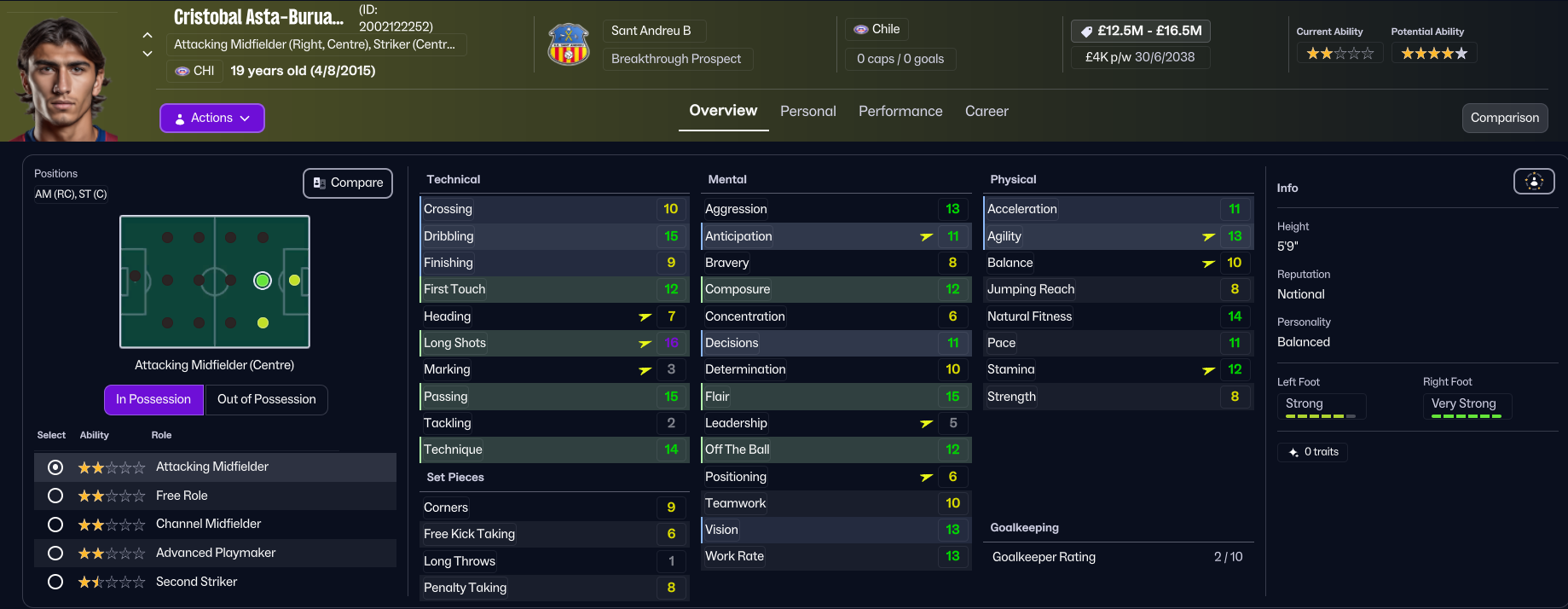
Task: Click the Comparison button
Action: click(x=1504, y=118)
